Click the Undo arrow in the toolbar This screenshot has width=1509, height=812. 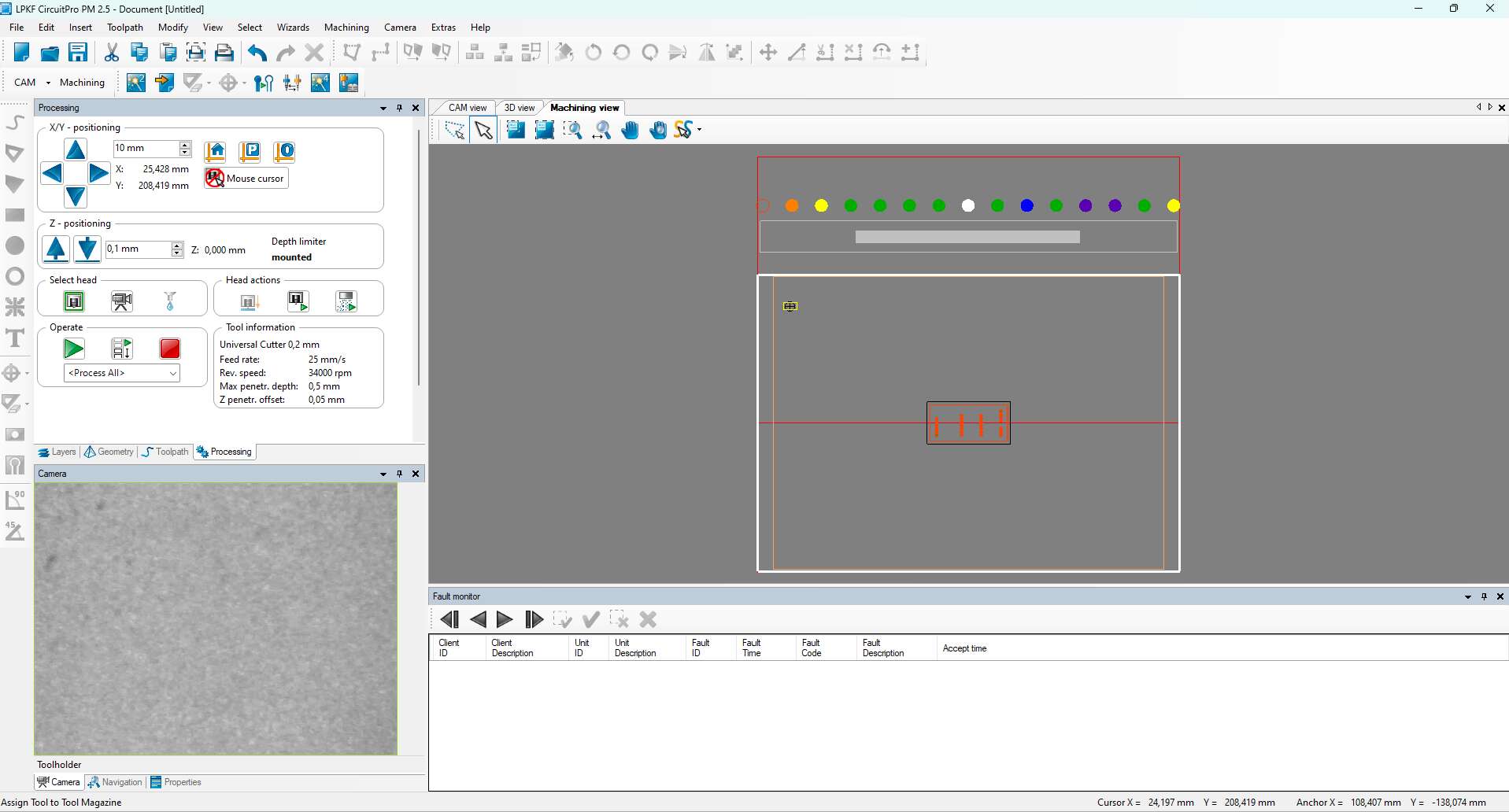pos(257,53)
